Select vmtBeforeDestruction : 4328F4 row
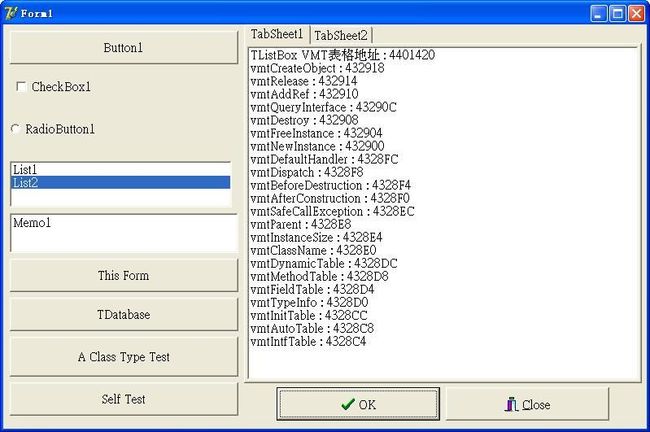 point(443,185)
